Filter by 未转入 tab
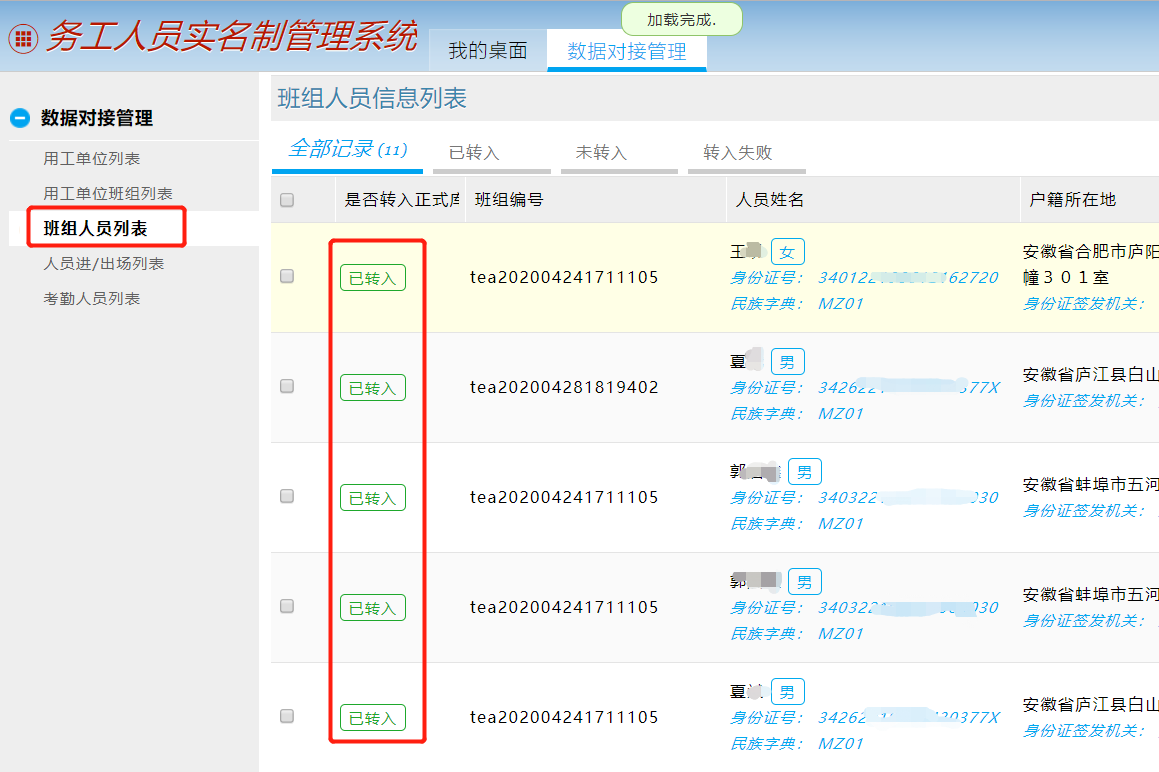Screen dimensions: 1159x772 pyautogui.click(x=601, y=153)
